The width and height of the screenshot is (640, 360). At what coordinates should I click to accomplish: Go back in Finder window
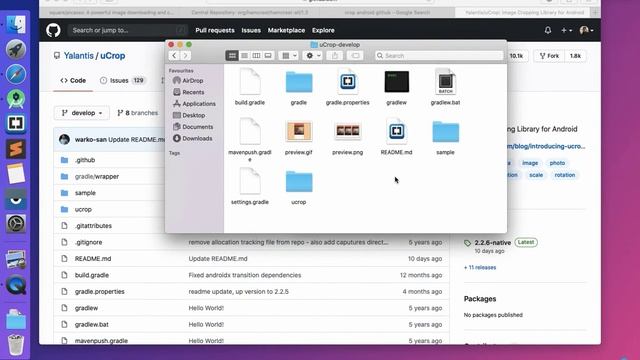[x=174, y=56]
